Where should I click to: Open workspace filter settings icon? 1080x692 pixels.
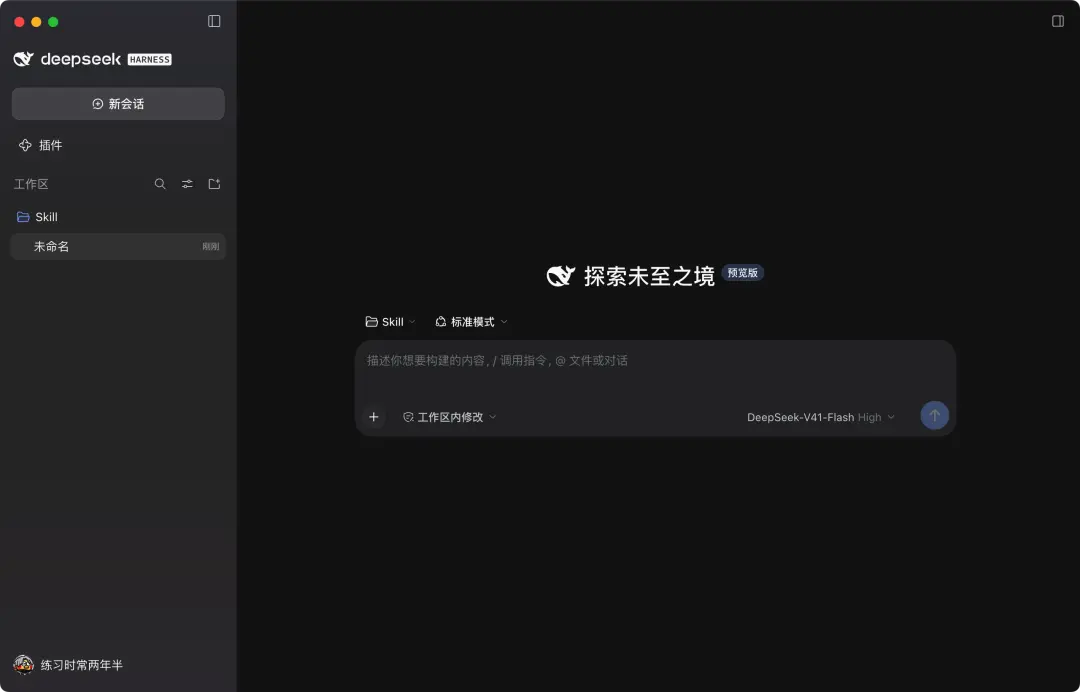[x=187, y=184]
